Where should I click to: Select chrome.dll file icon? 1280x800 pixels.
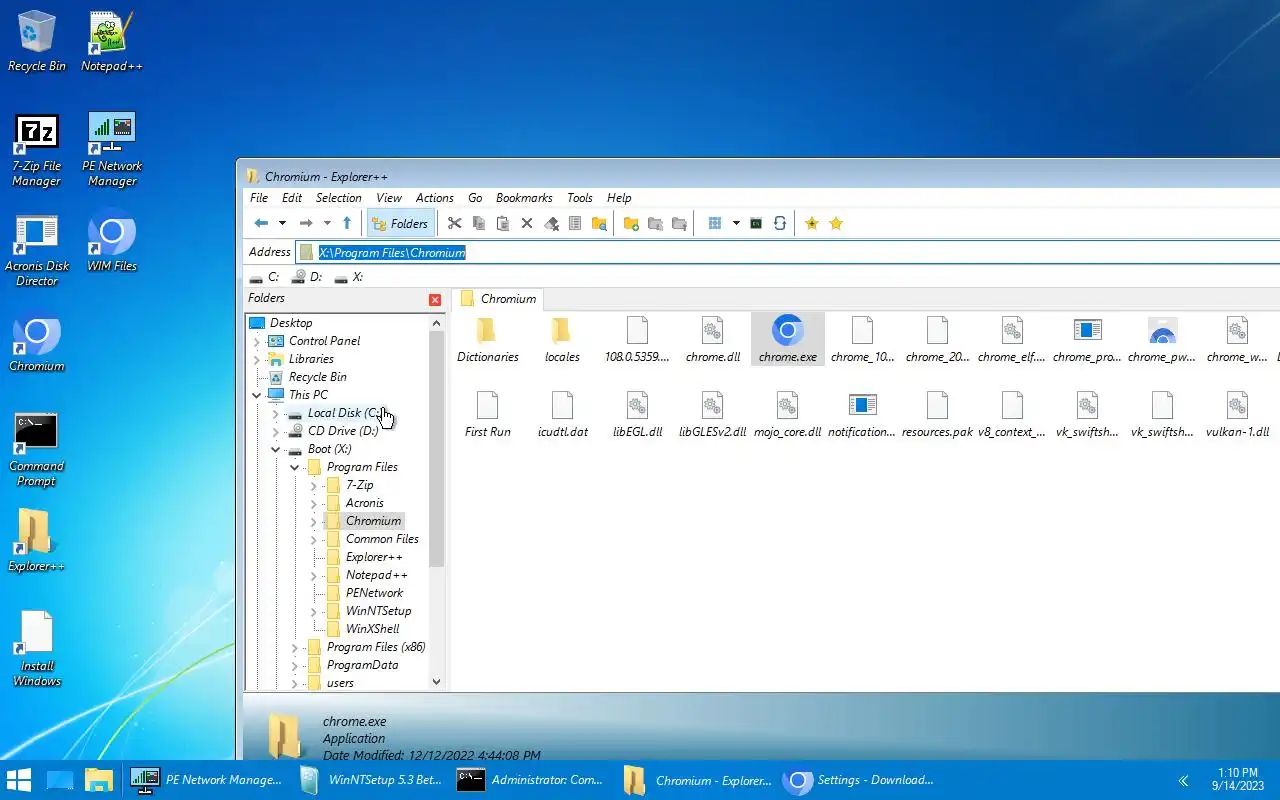713,339
